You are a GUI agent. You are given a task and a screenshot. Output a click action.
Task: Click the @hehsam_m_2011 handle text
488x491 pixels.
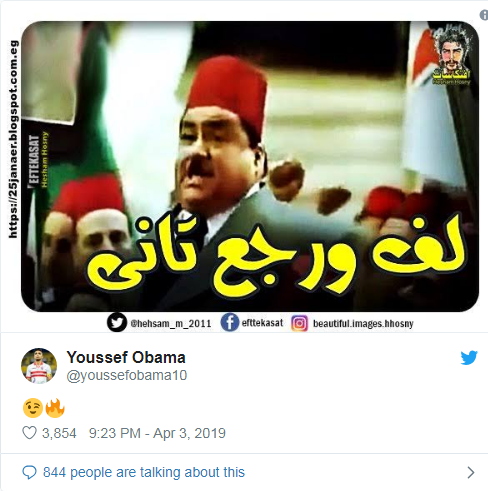click(x=171, y=323)
